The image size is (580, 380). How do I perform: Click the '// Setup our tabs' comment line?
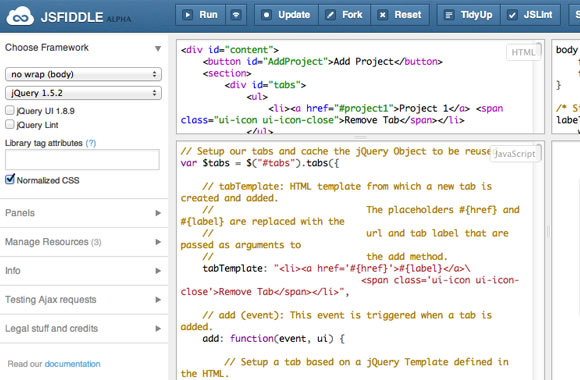335,151
